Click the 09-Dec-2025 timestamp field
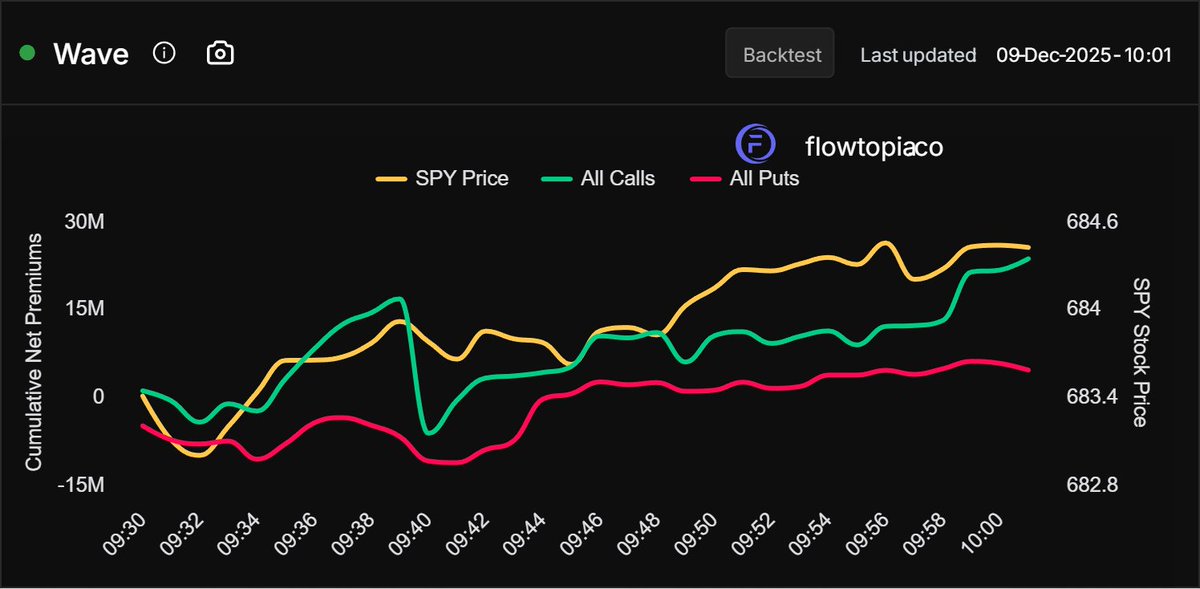The width and height of the screenshot is (1200, 589). tap(1084, 55)
